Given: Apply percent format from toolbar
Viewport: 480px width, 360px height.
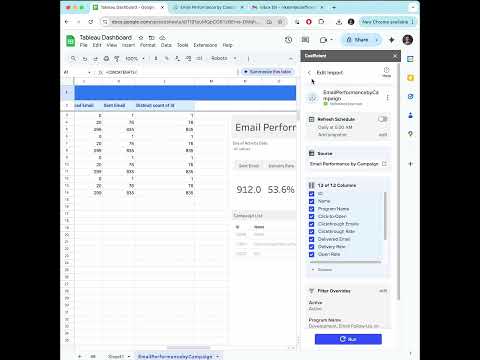Looking at the screenshot, I should [x=167, y=58].
